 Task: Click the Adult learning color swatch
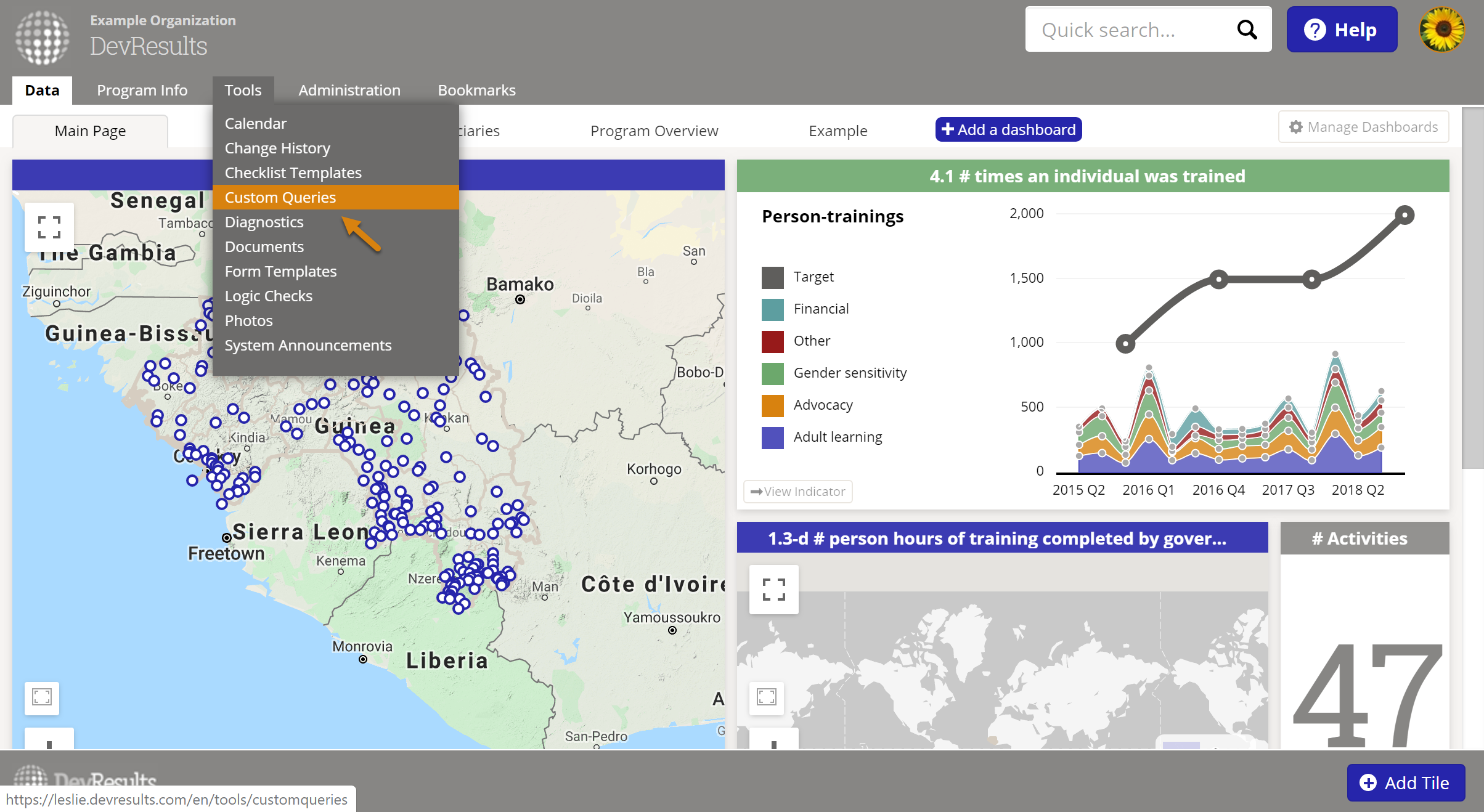point(772,437)
